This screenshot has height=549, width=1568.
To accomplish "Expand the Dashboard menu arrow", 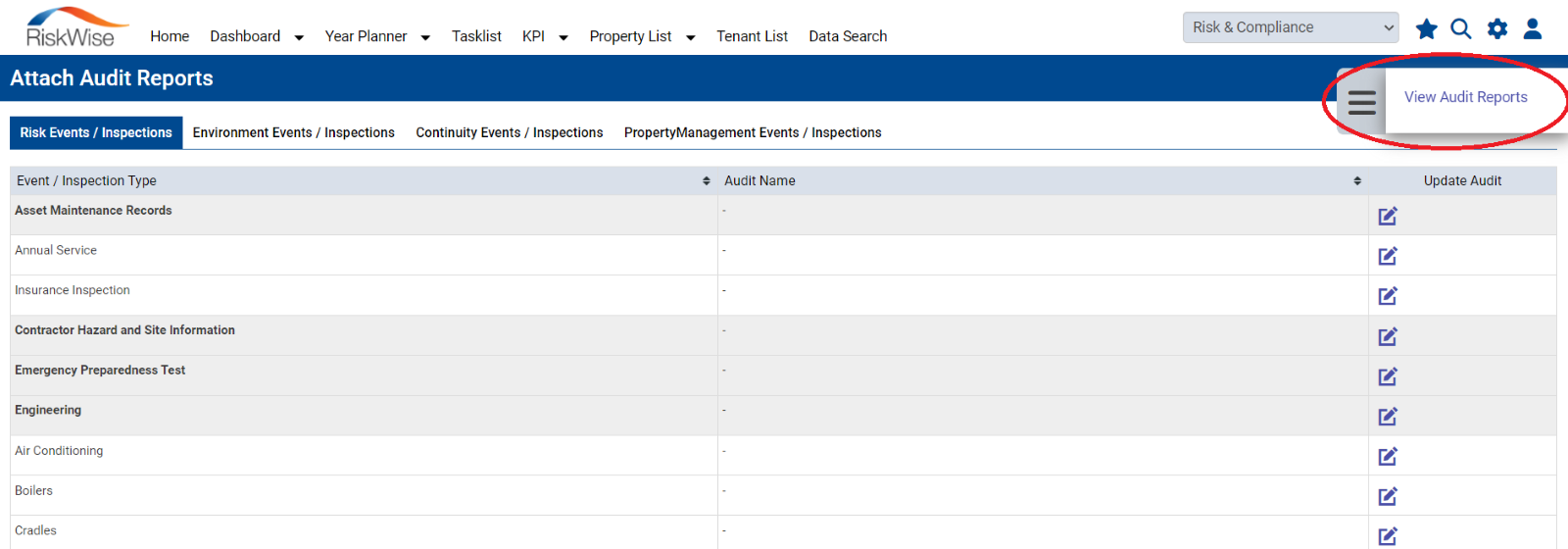I will tap(299, 38).
